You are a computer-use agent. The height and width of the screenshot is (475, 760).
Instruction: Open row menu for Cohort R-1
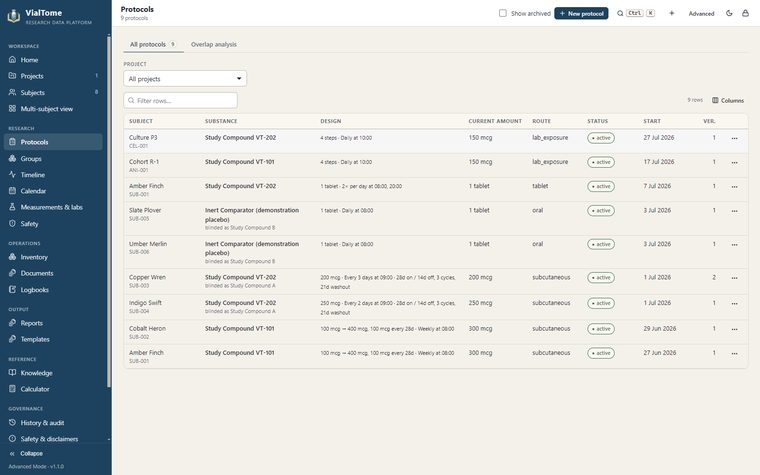(734, 162)
